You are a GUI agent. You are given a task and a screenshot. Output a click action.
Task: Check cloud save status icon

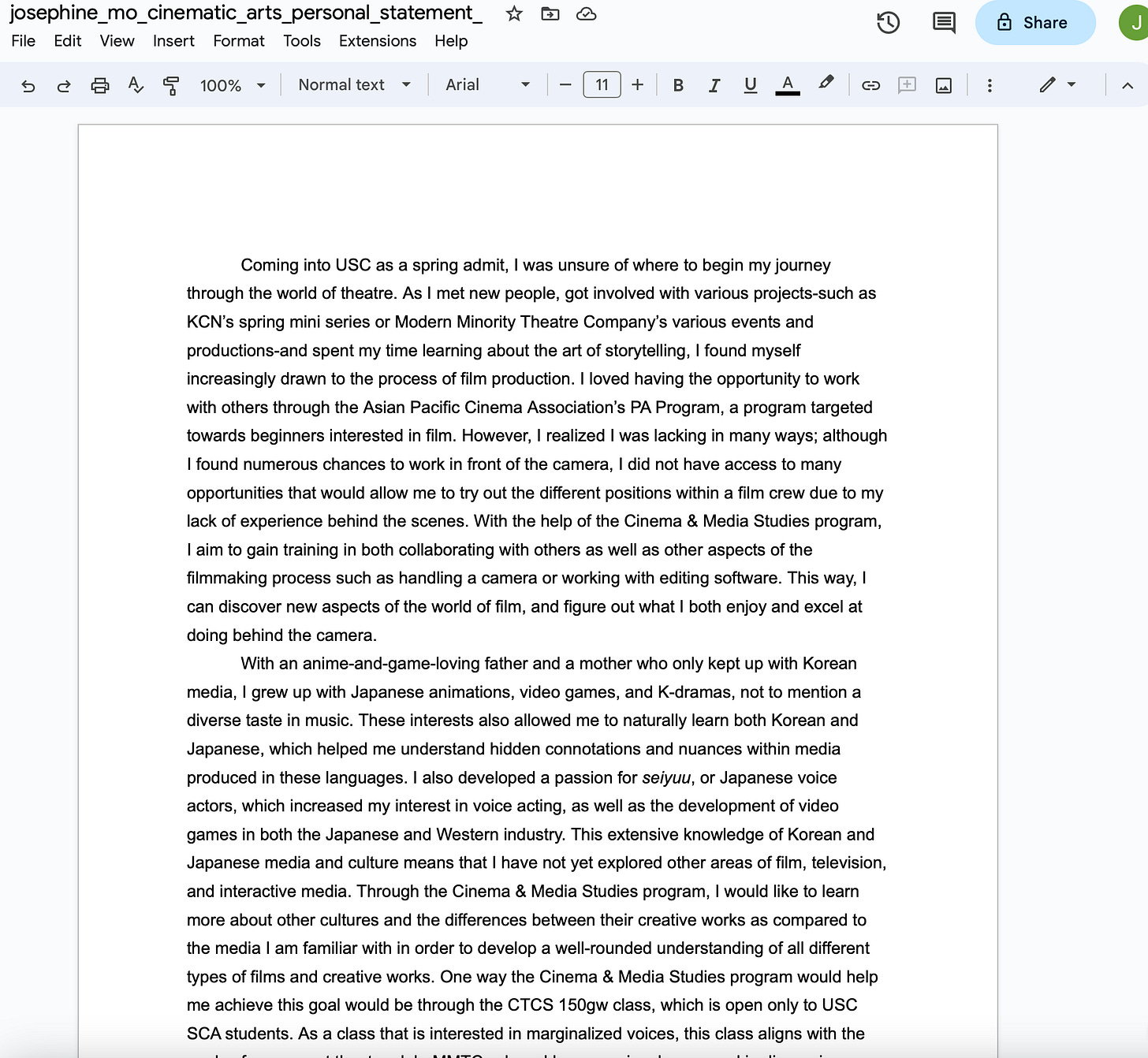[587, 13]
